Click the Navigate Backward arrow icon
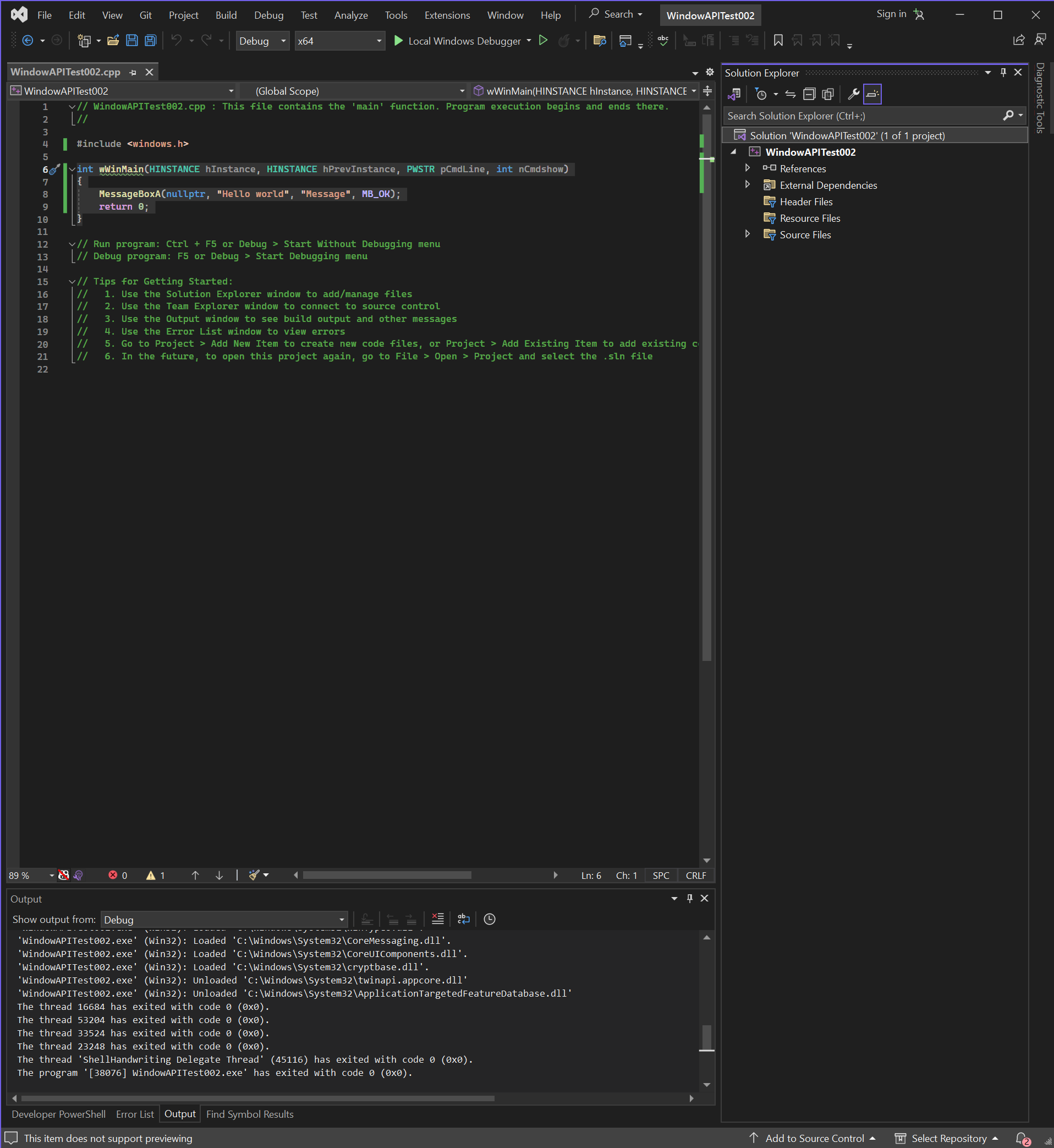The image size is (1054, 1148). coord(28,41)
